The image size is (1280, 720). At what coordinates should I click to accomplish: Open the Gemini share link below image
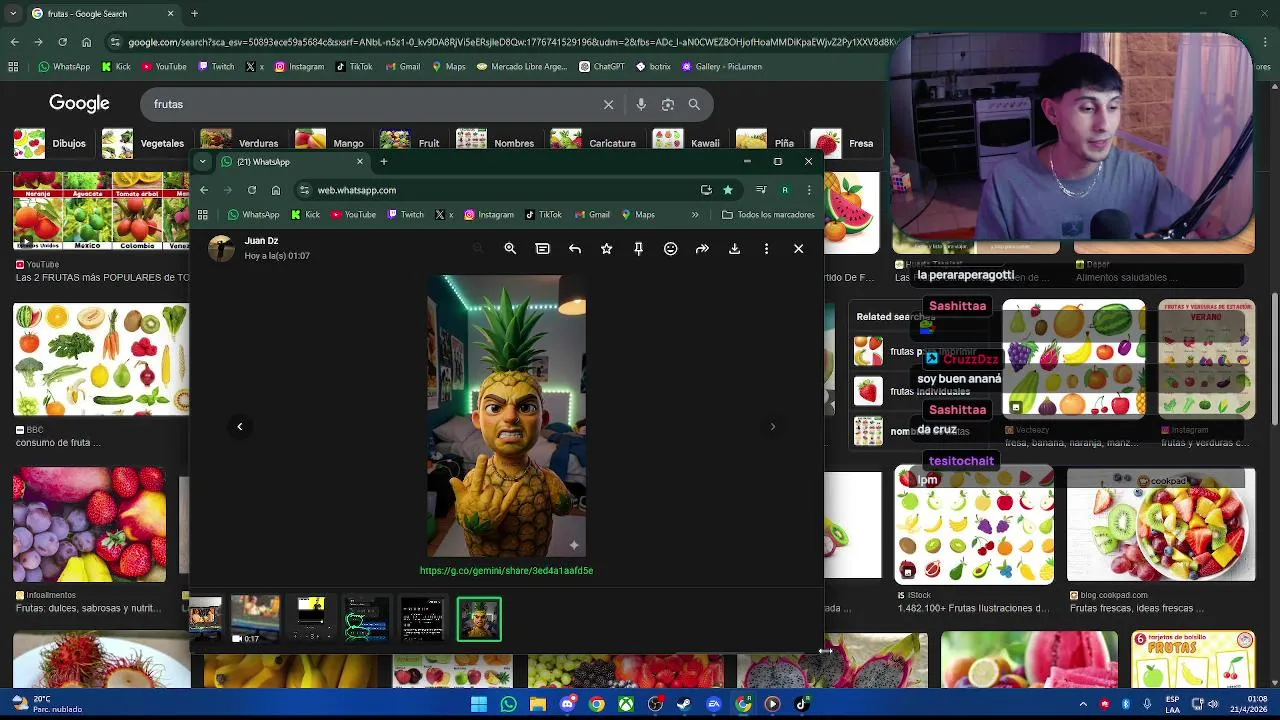pyautogui.click(x=506, y=570)
